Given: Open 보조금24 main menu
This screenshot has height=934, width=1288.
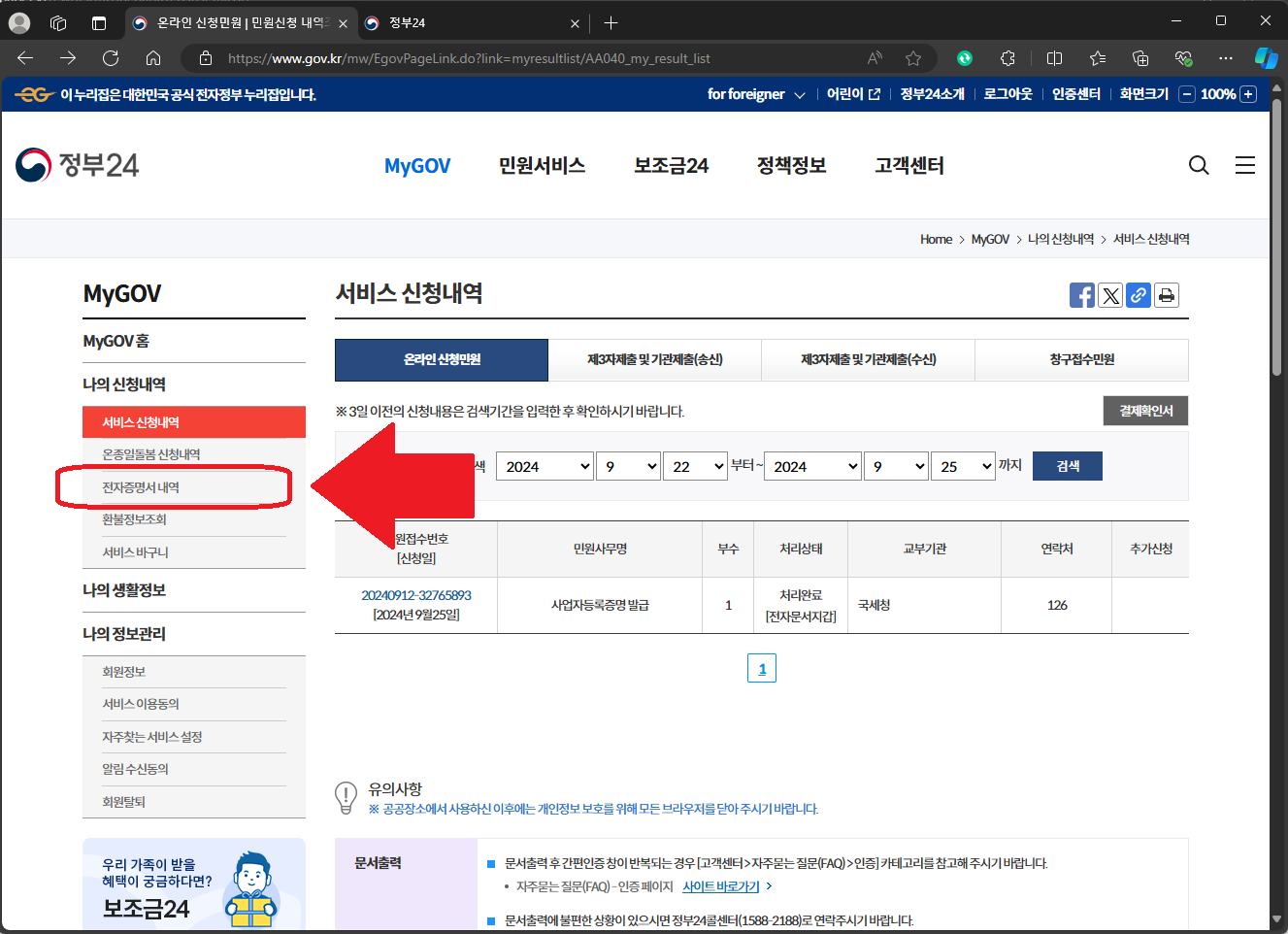Looking at the screenshot, I should click(671, 166).
